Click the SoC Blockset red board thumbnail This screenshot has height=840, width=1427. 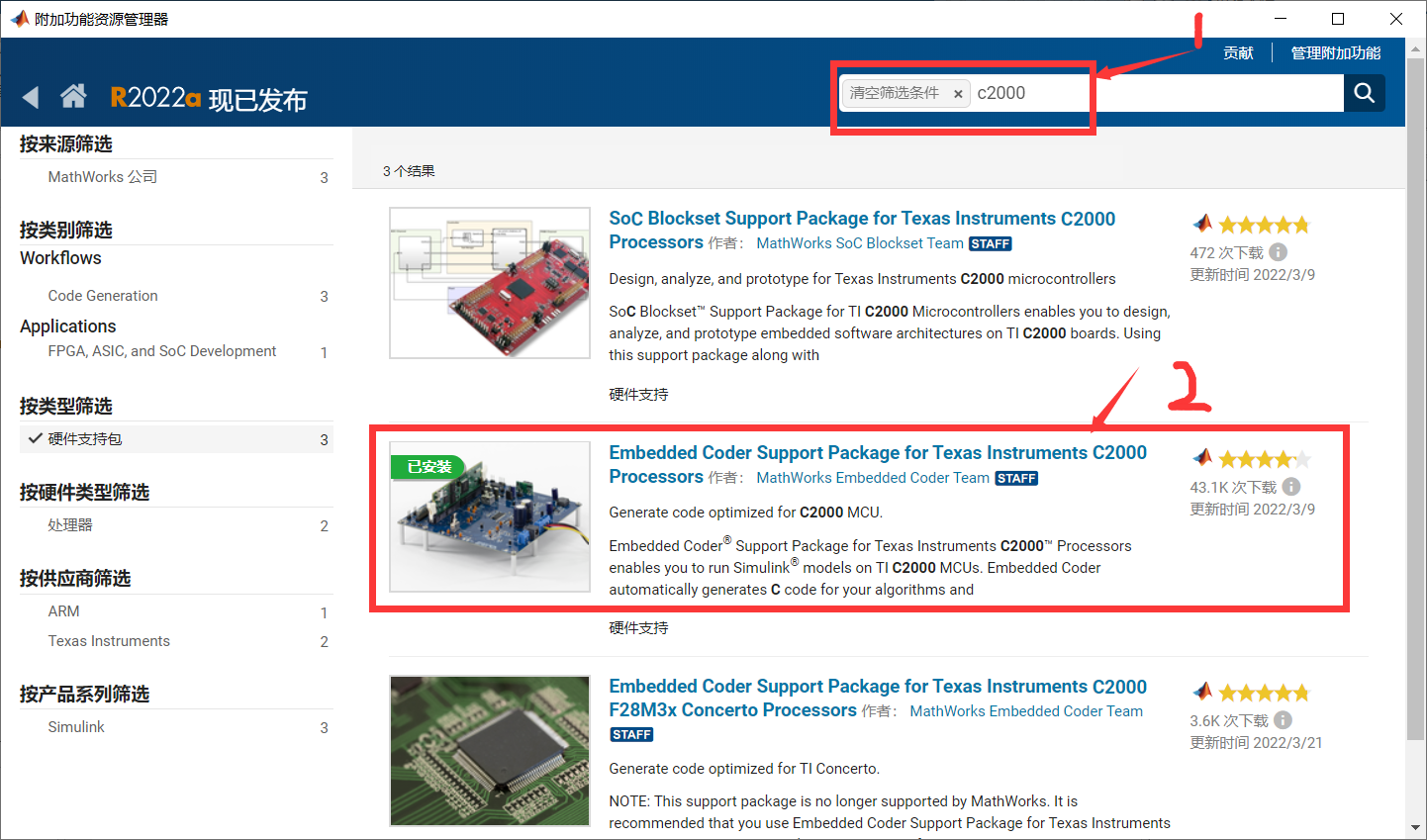coord(490,283)
